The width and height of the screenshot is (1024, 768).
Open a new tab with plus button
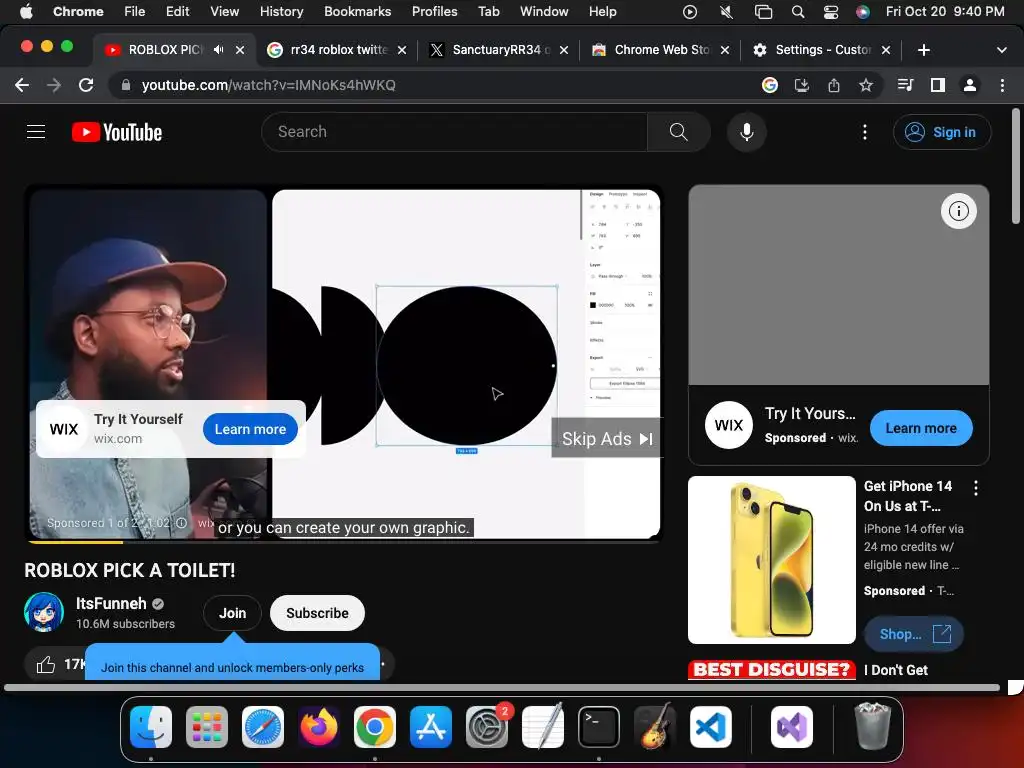pos(923,50)
